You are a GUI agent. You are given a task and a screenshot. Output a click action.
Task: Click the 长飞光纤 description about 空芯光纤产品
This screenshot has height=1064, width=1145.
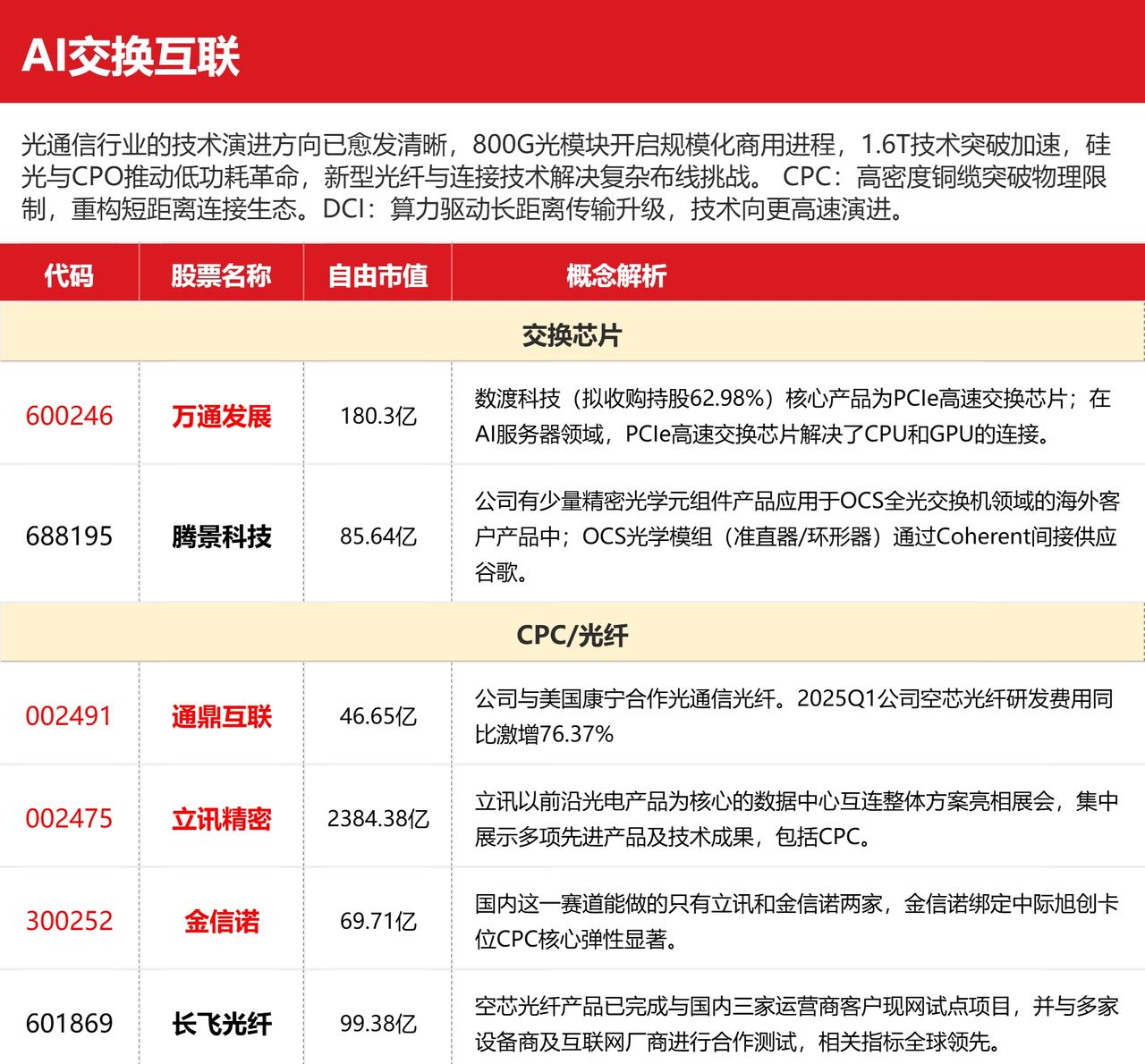point(796,1024)
